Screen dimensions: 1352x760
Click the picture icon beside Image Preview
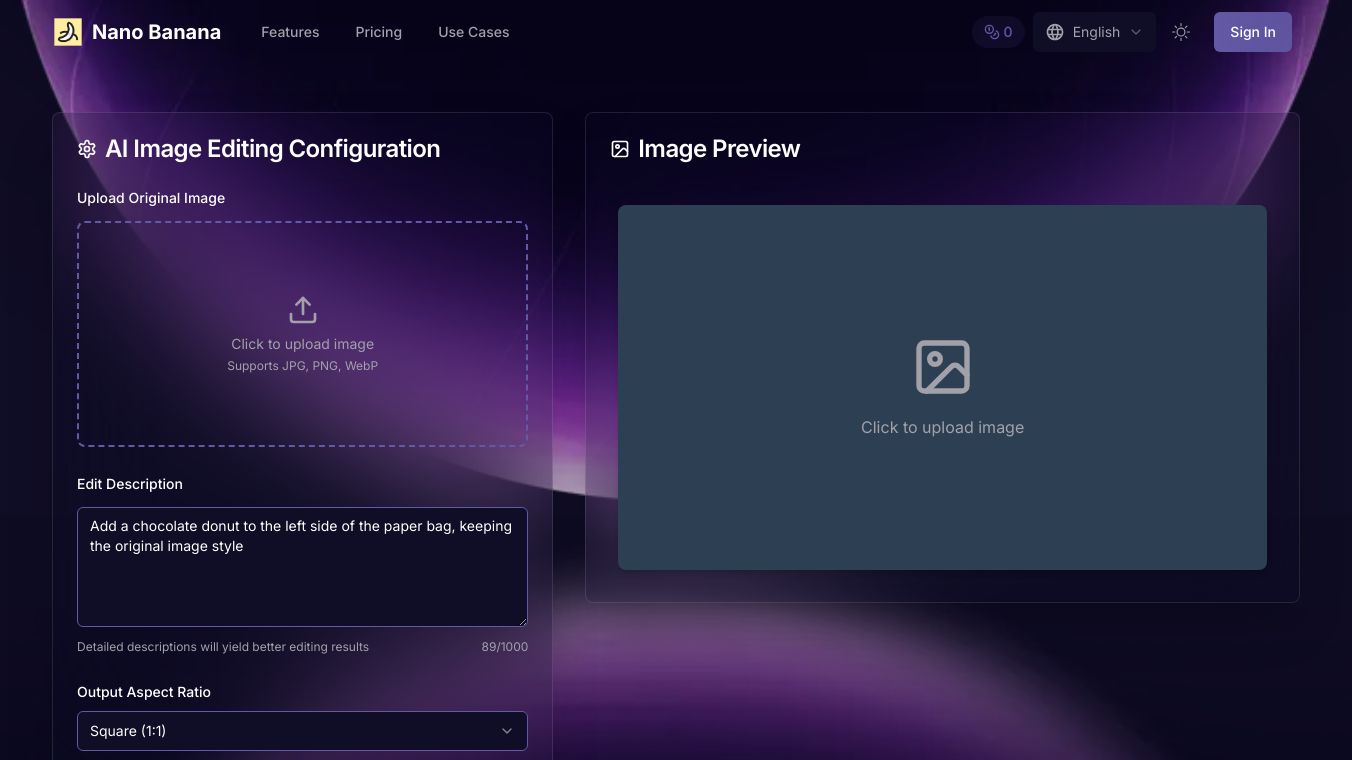[620, 149]
